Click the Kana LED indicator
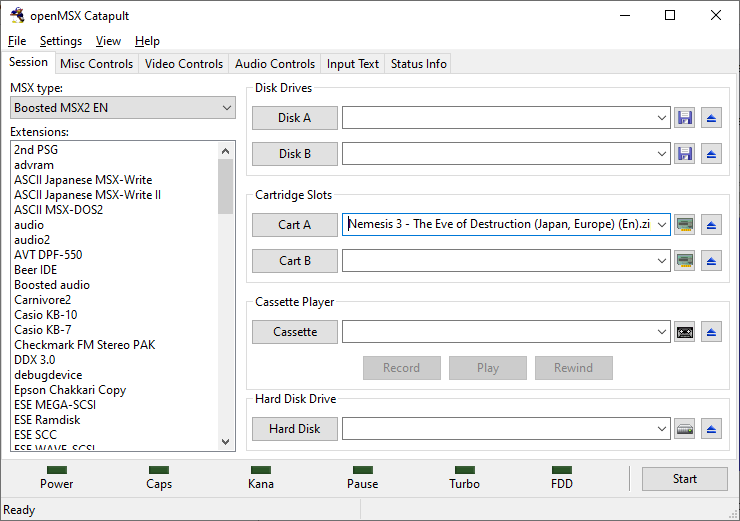This screenshot has width=740, height=521. (x=261, y=470)
